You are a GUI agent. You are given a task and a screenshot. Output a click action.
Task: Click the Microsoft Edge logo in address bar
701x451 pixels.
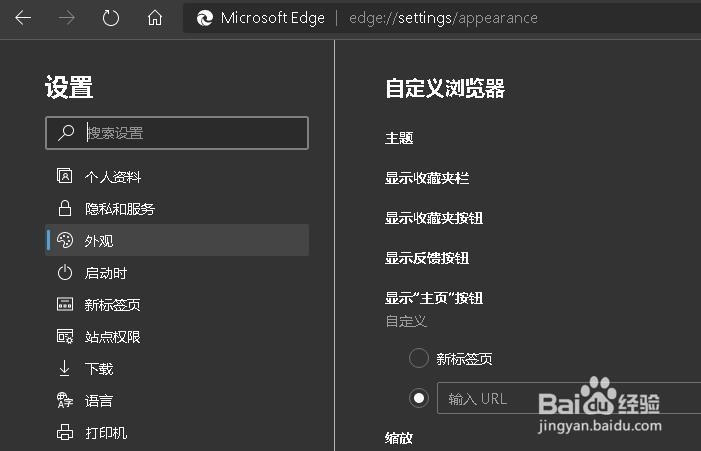tap(205, 18)
